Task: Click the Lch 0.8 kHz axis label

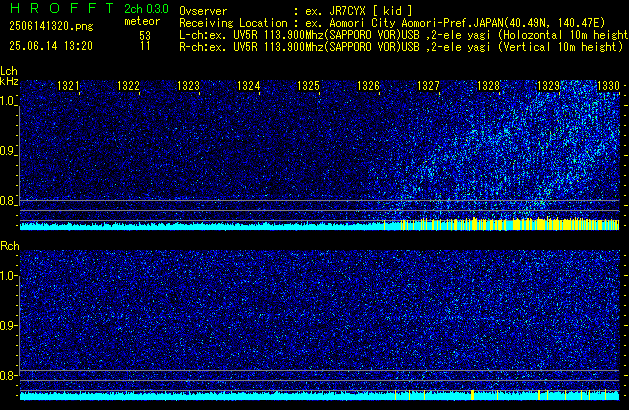Action: pos(8,201)
